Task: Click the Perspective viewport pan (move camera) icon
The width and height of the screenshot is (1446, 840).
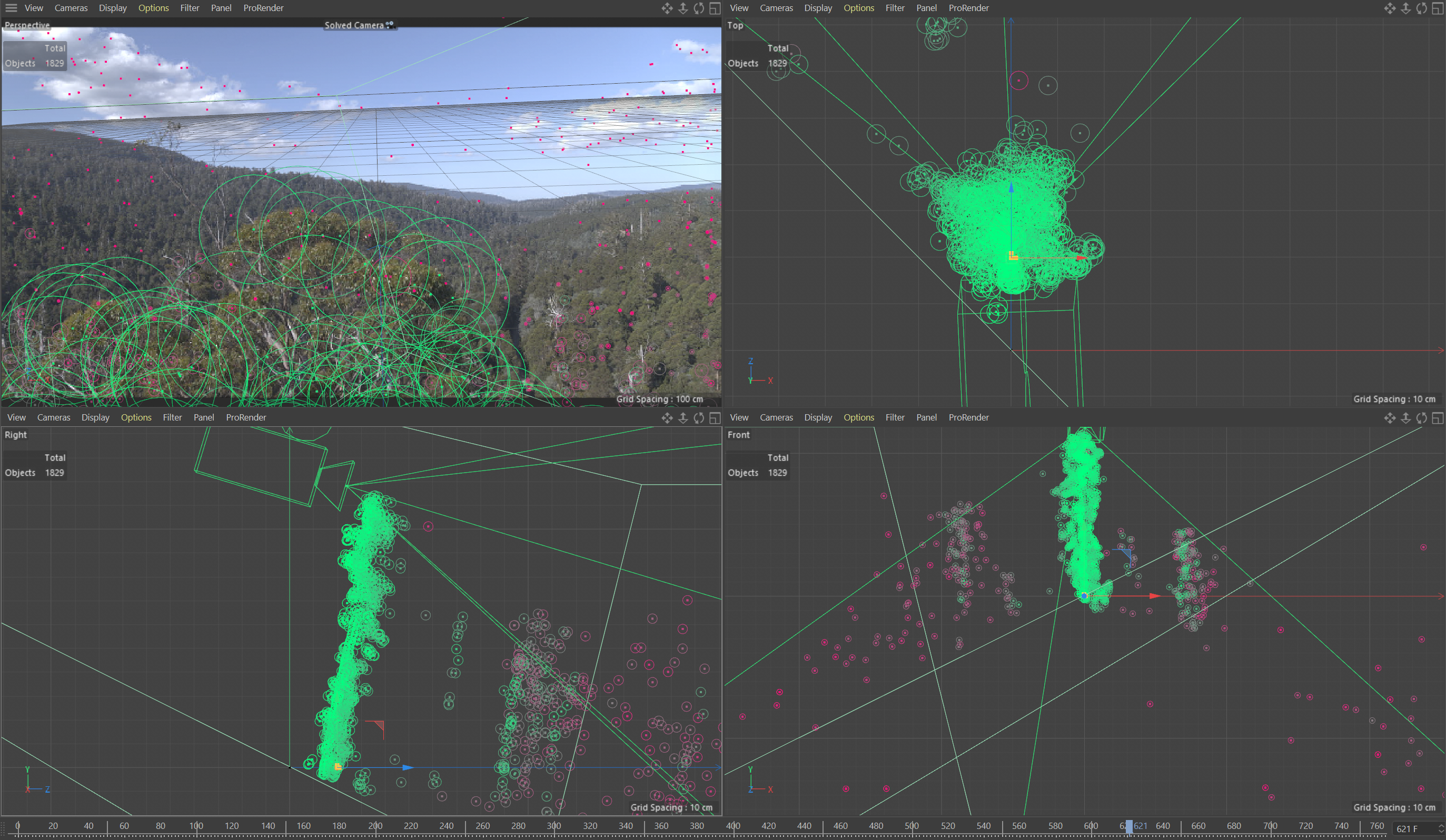Action: click(667, 8)
